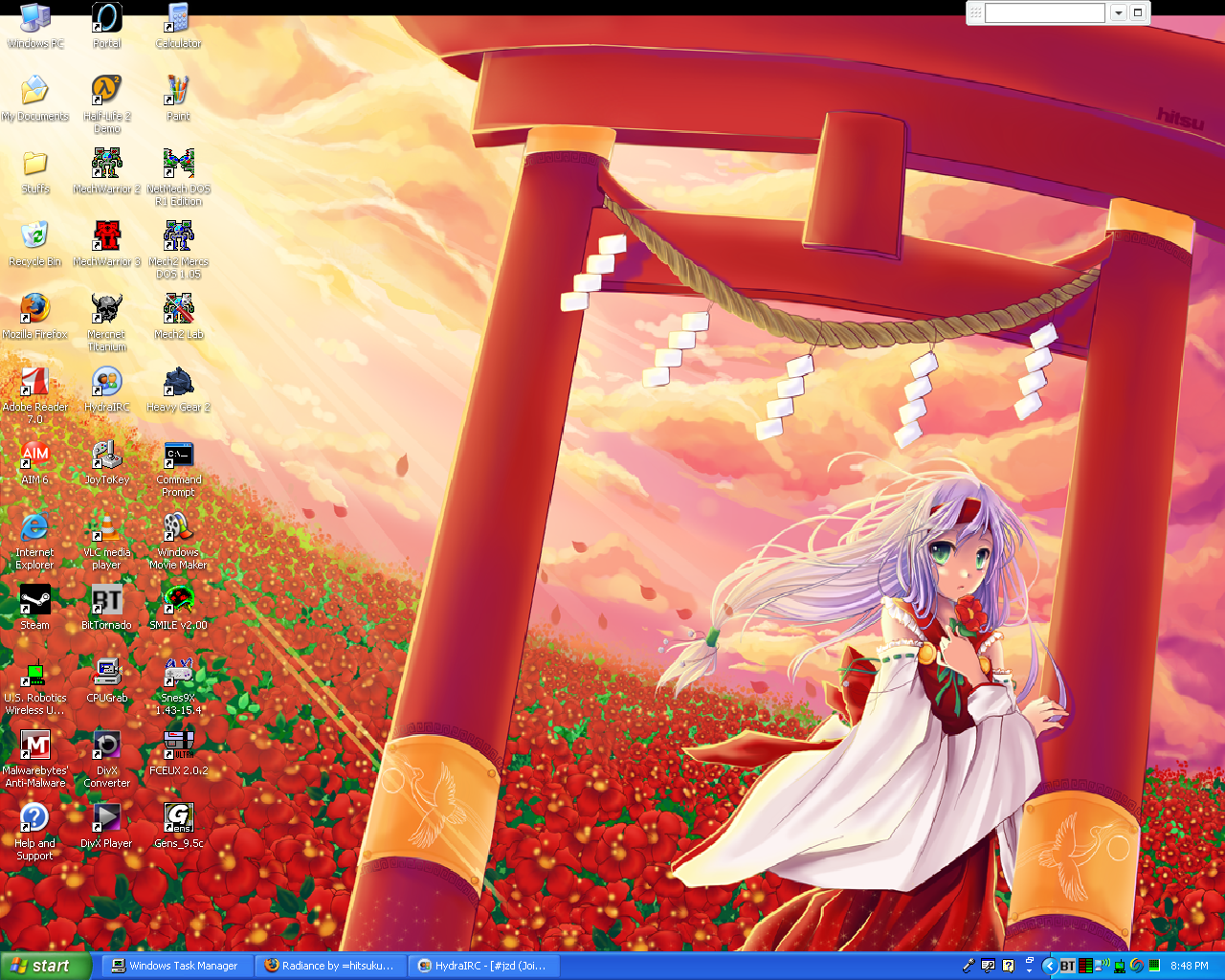Click the green U.S. Robotics tray icon
This screenshot has height=980, width=1225.
click(1120, 967)
